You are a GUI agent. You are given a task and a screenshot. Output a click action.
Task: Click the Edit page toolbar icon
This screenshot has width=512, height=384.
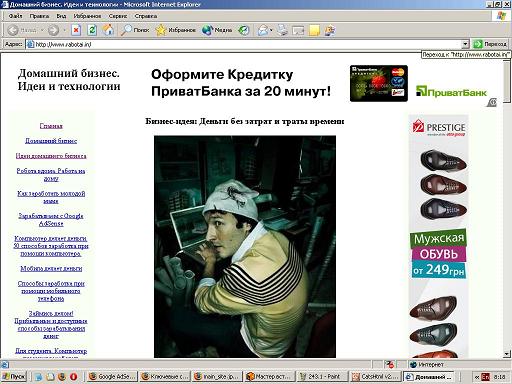click(298, 30)
